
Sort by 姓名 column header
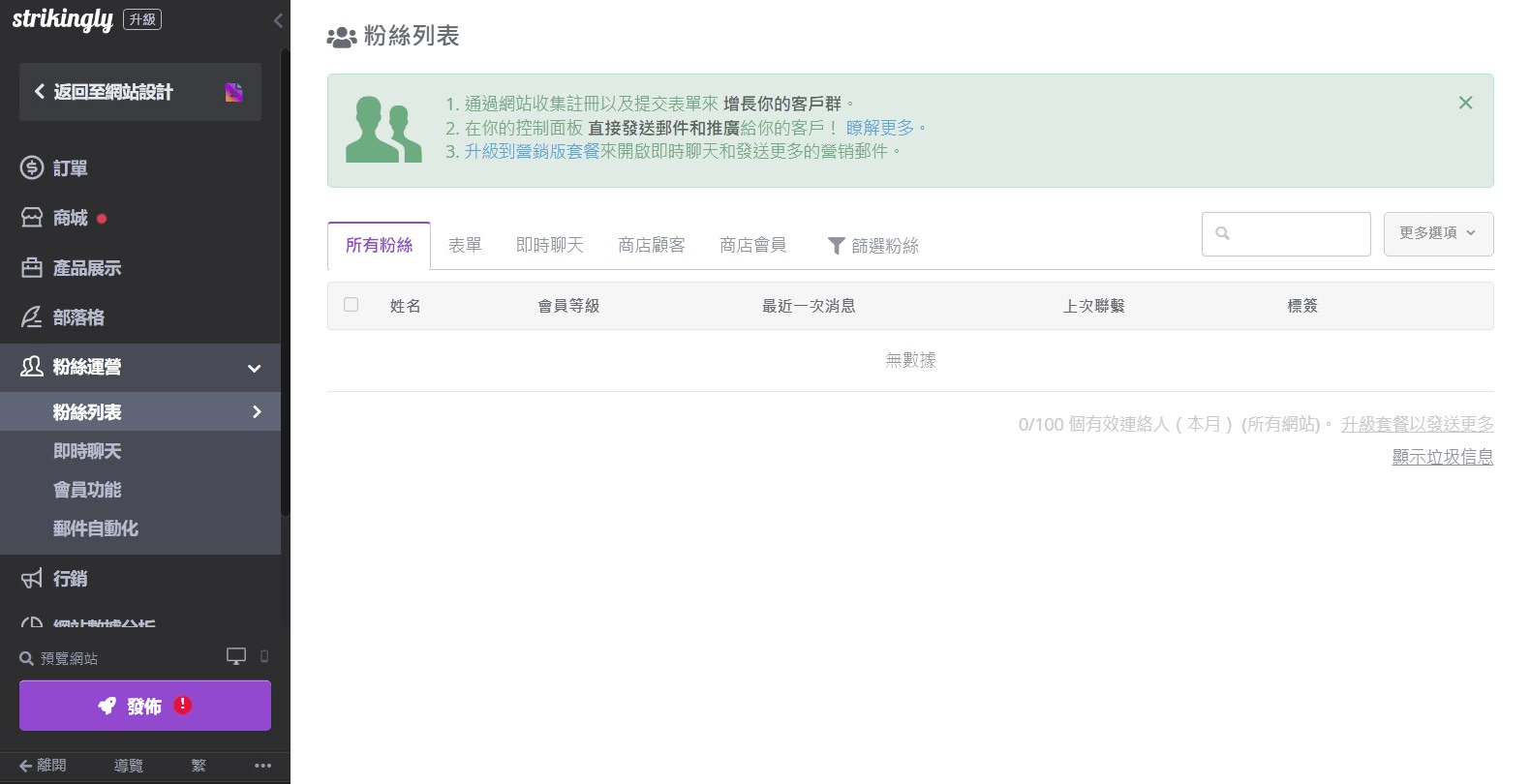click(406, 306)
